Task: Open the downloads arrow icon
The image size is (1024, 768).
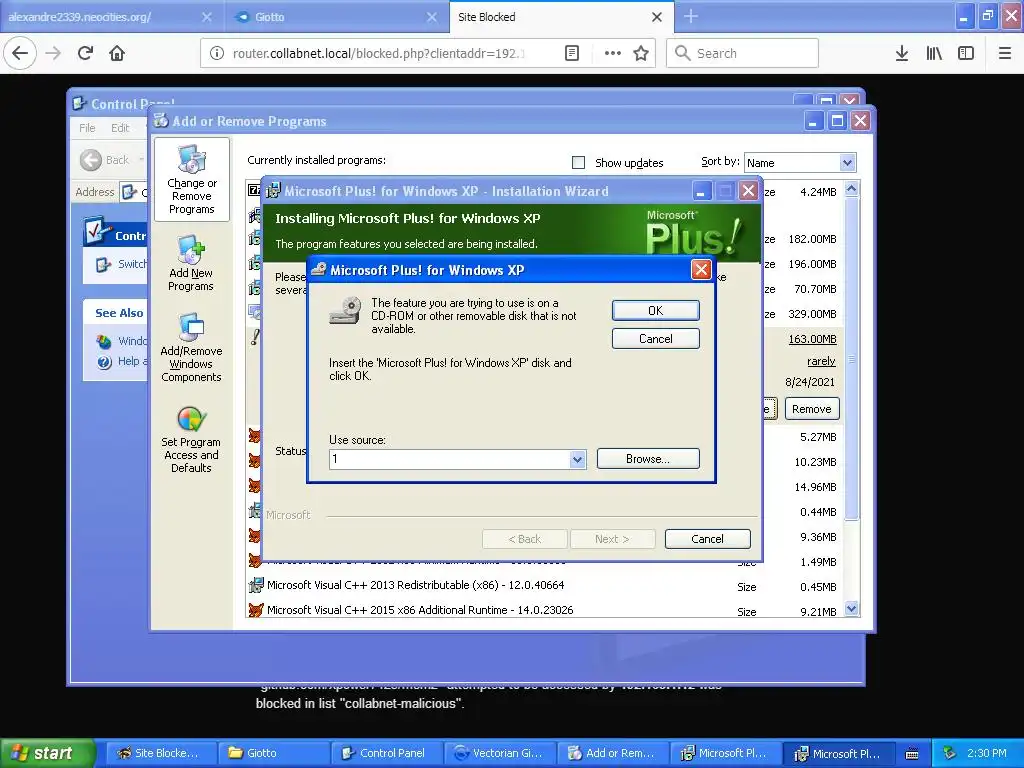Action: pyautogui.click(x=902, y=53)
